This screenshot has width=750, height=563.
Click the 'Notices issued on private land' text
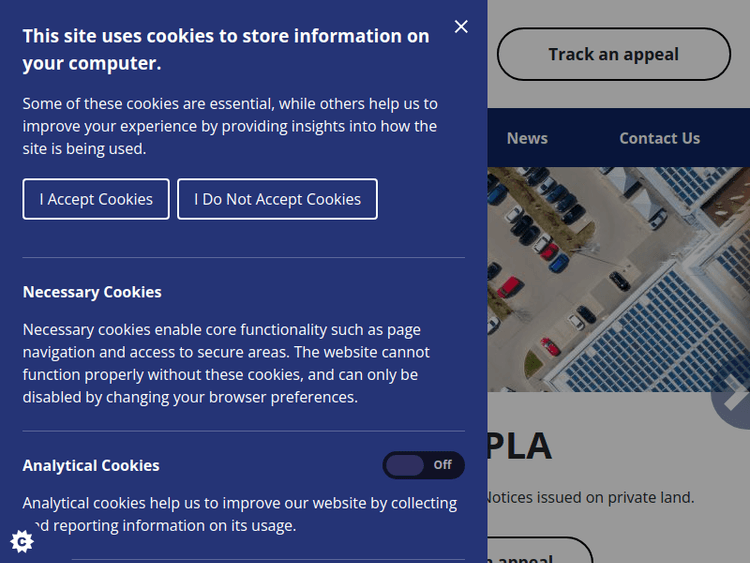[x=590, y=497]
